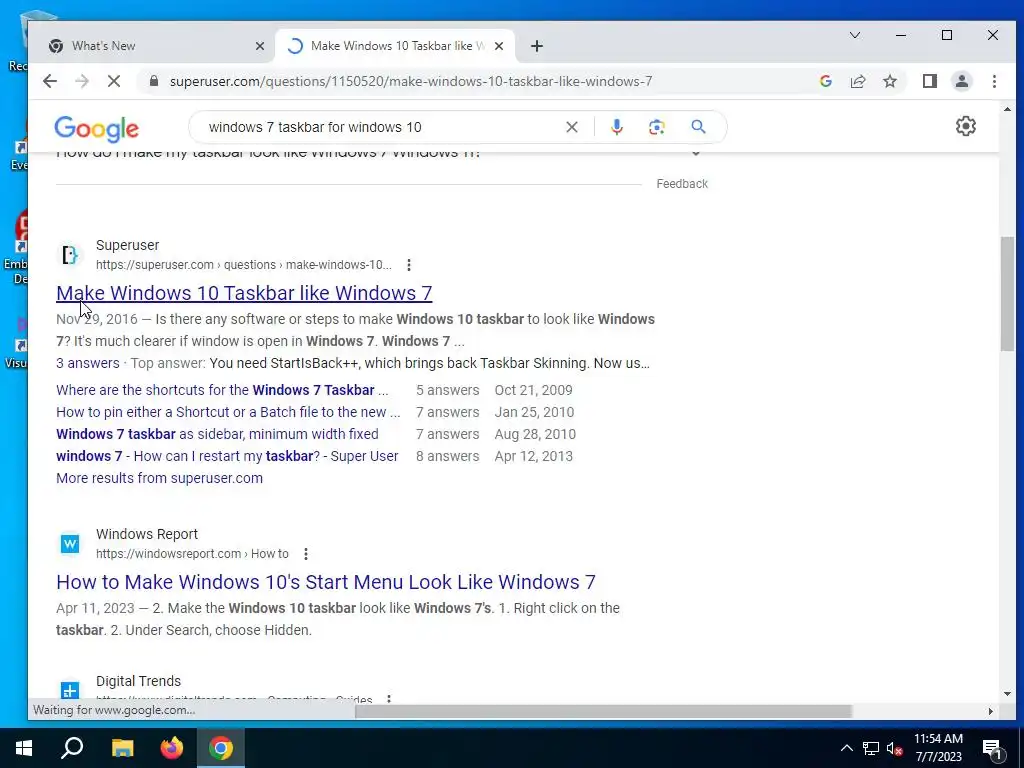The height and width of the screenshot is (768, 1024).
Task: Open Where are the shortcuts result
Action: [222, 390]
